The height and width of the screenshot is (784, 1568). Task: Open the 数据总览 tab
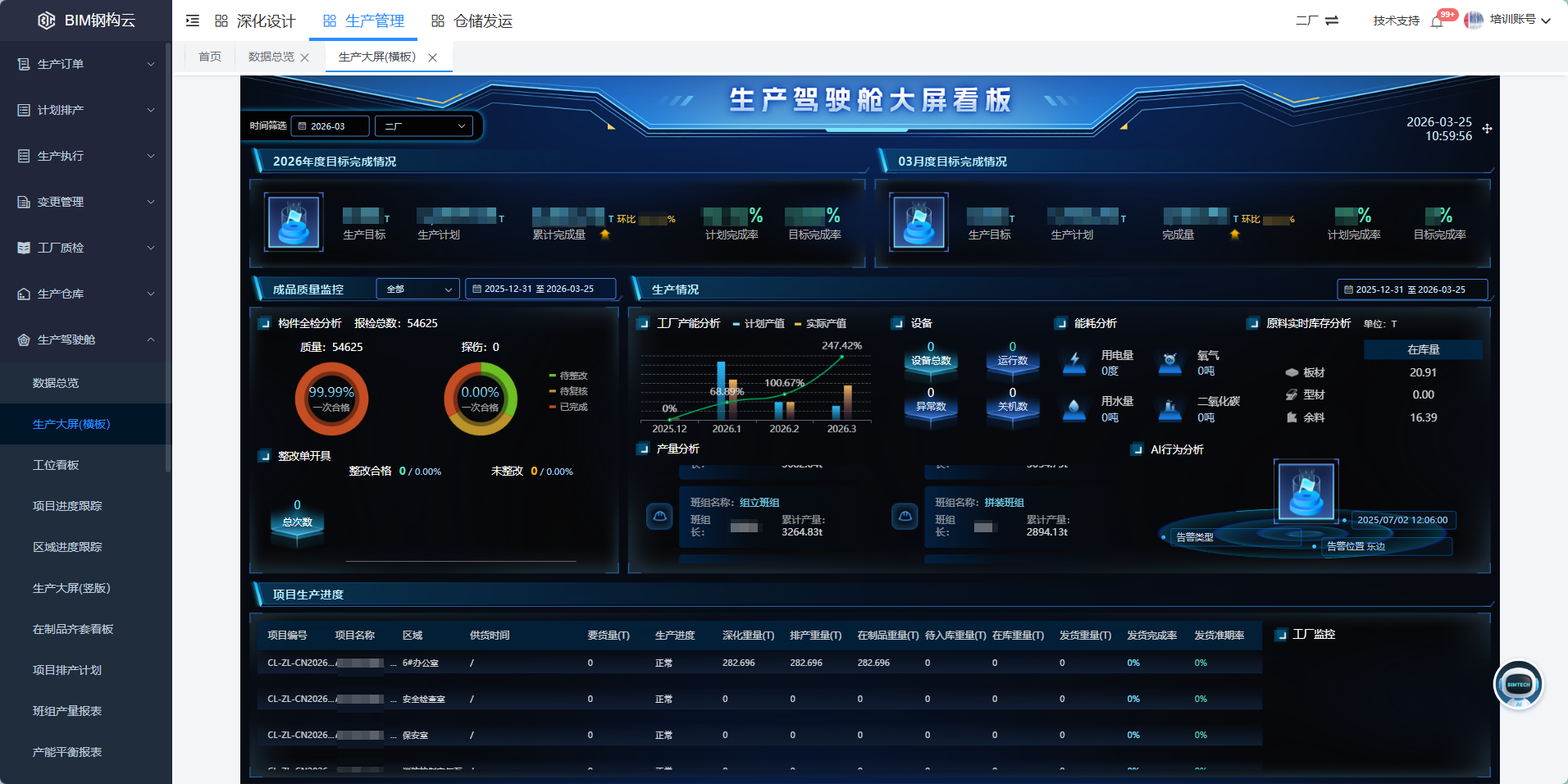pos(271,57)
